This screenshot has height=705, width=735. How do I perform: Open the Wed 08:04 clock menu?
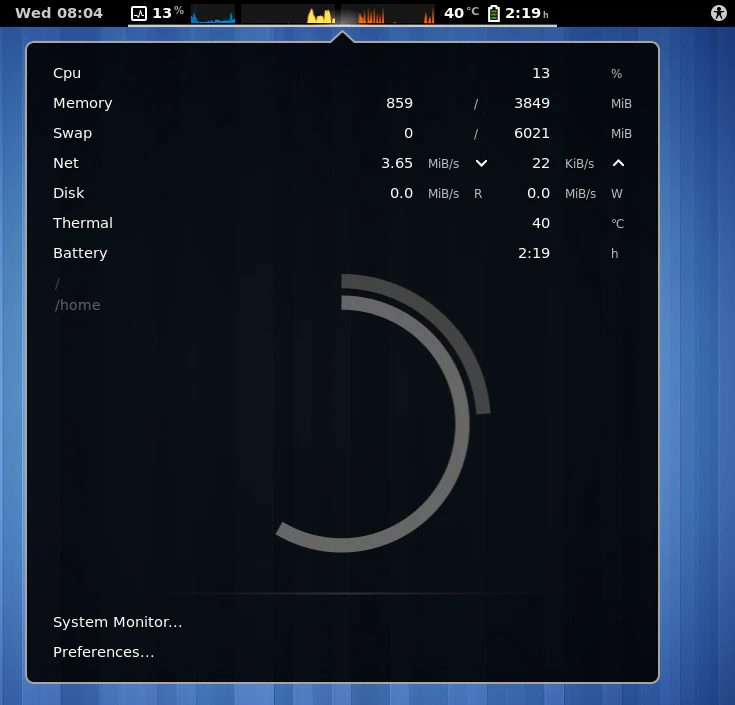[59, 13]
